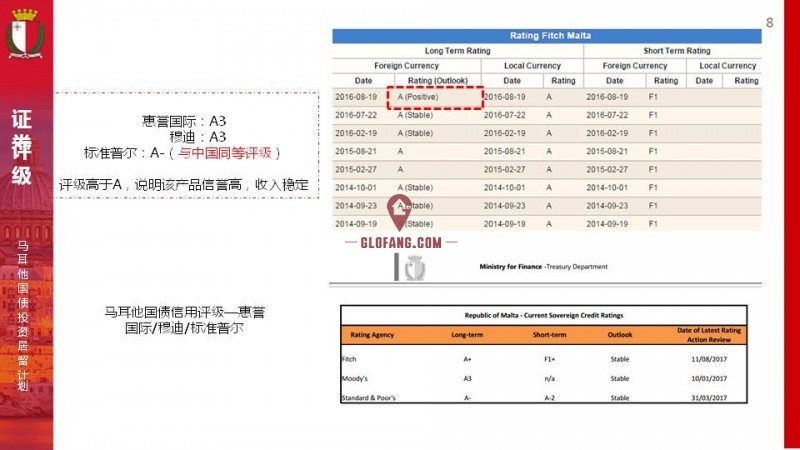Select the 'Moody's' agency row label

[x=355, y=379]
